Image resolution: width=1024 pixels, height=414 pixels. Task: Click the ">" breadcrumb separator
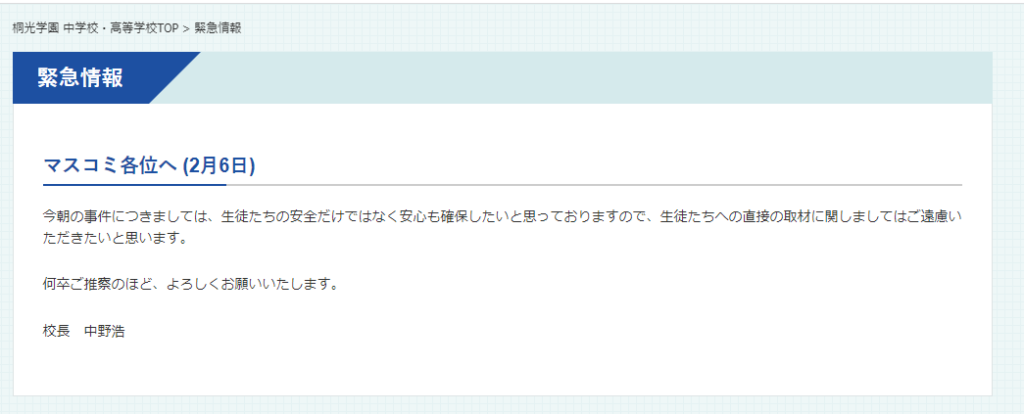tap(187, 29)
